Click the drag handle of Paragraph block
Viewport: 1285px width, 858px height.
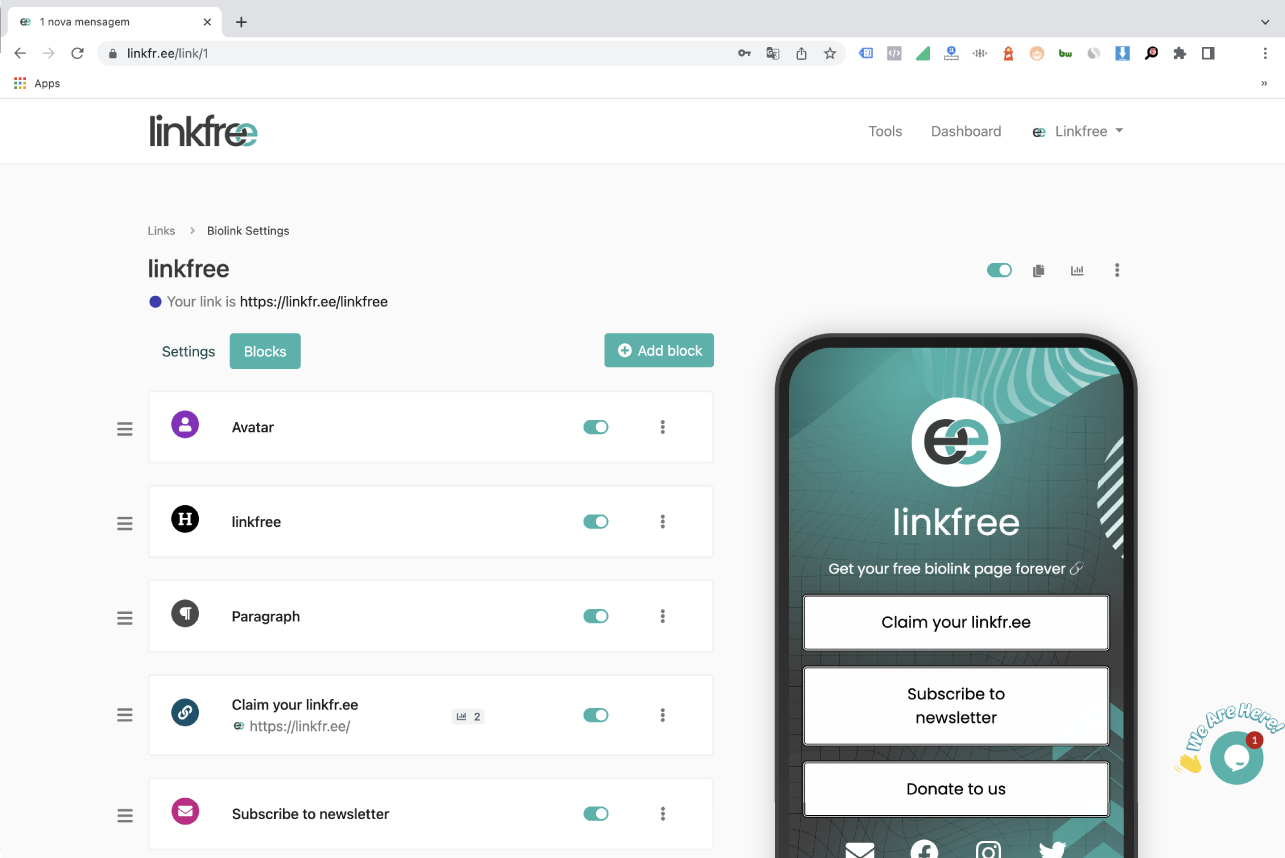tap(125, 618)
